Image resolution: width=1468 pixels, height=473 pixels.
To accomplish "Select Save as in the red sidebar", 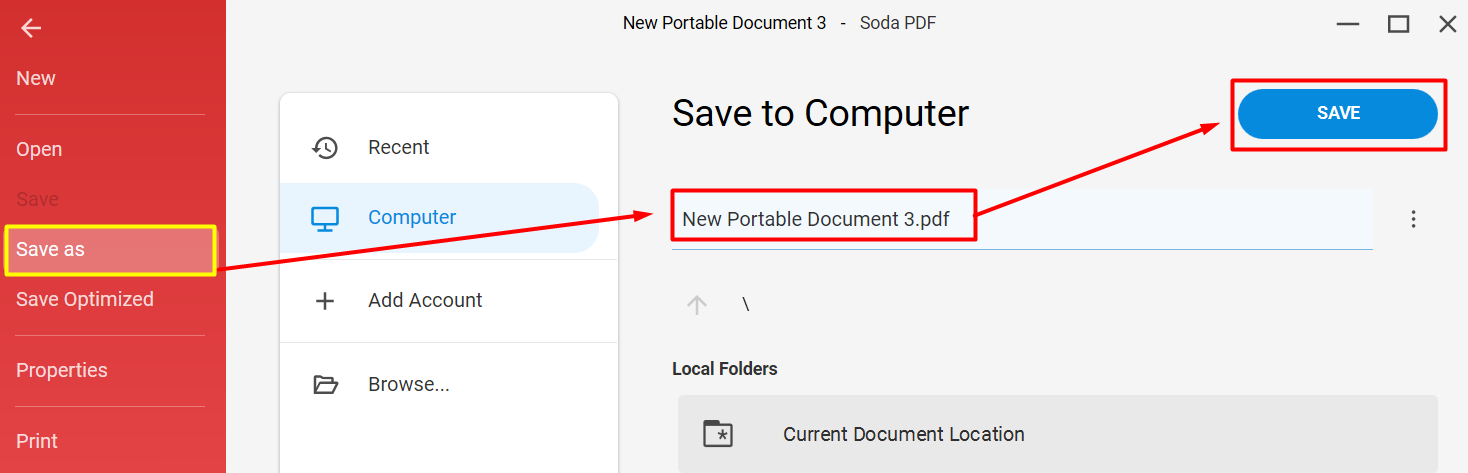I will tap(110, 250).
